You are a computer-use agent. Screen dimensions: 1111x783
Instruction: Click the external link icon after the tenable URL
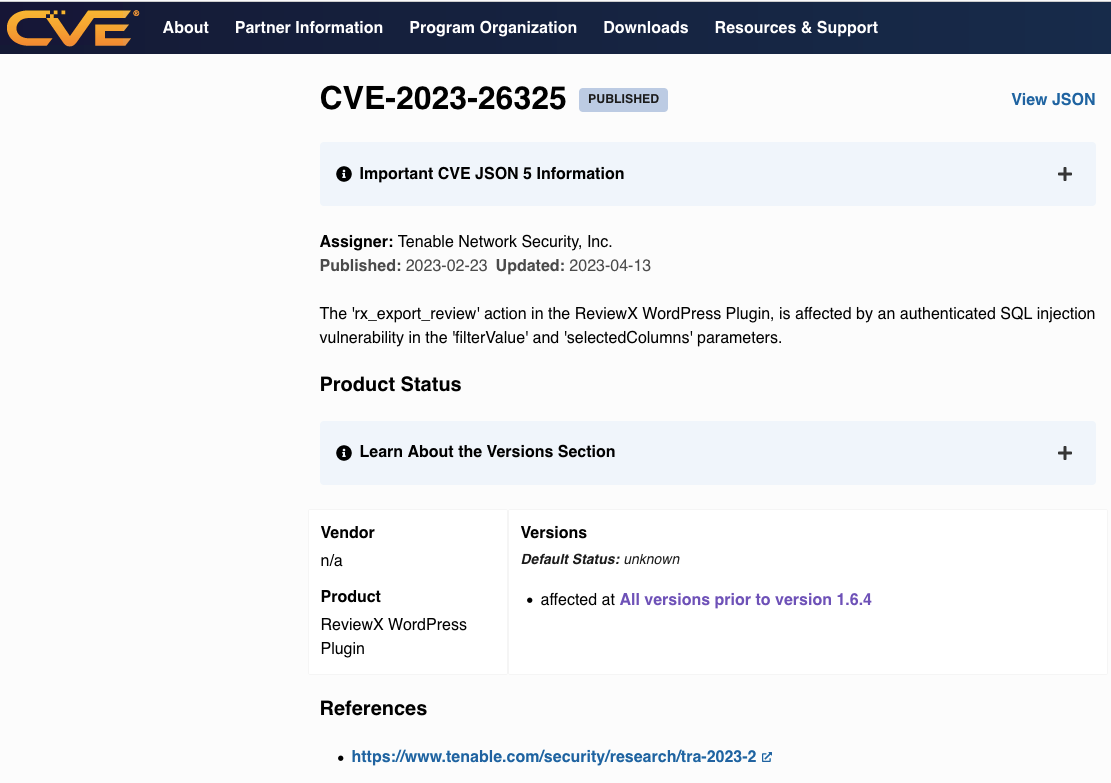pyautogui.click(x=767, y=757)
